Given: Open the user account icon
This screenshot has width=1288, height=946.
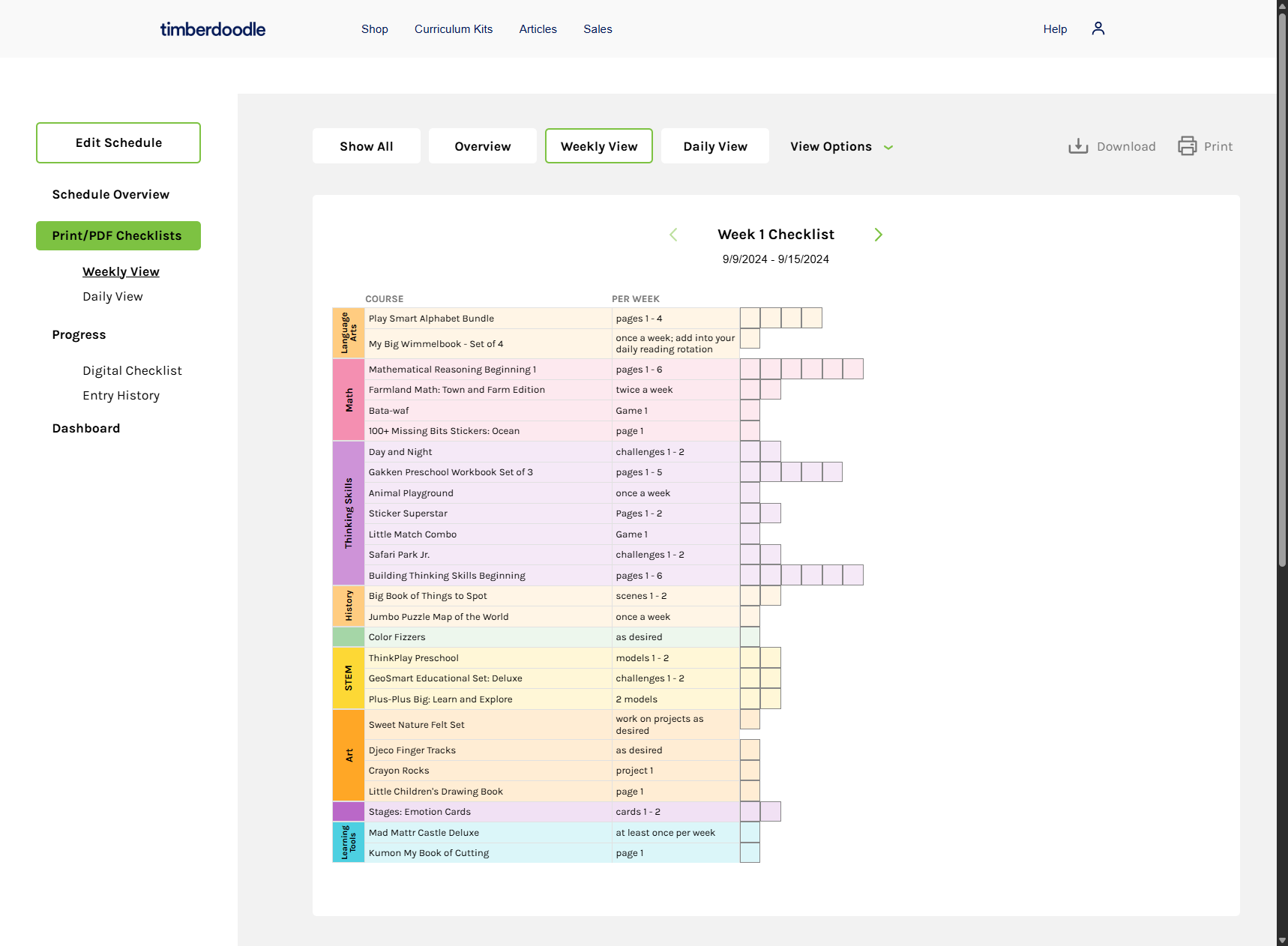Looking at the screenshot, I should (x=1098, y=28).
